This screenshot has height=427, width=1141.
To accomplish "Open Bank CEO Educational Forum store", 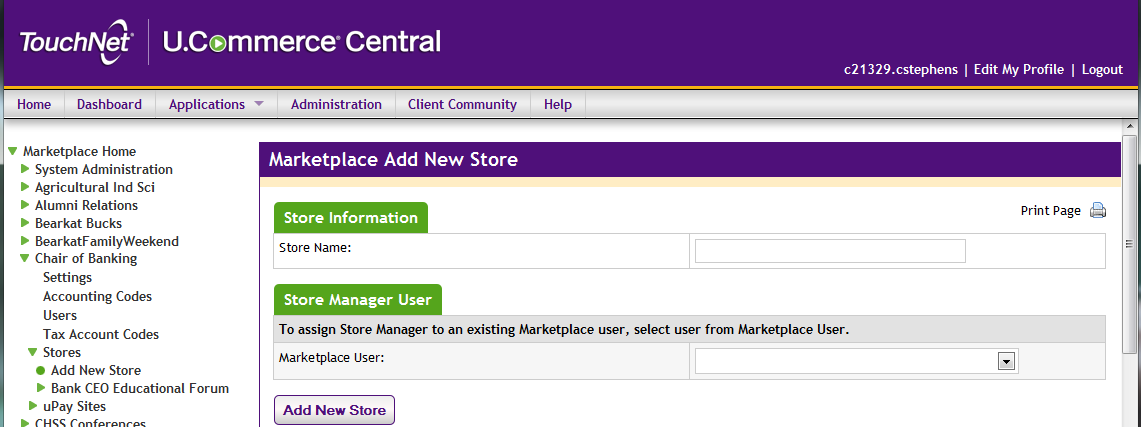I will tap(140, 388).
